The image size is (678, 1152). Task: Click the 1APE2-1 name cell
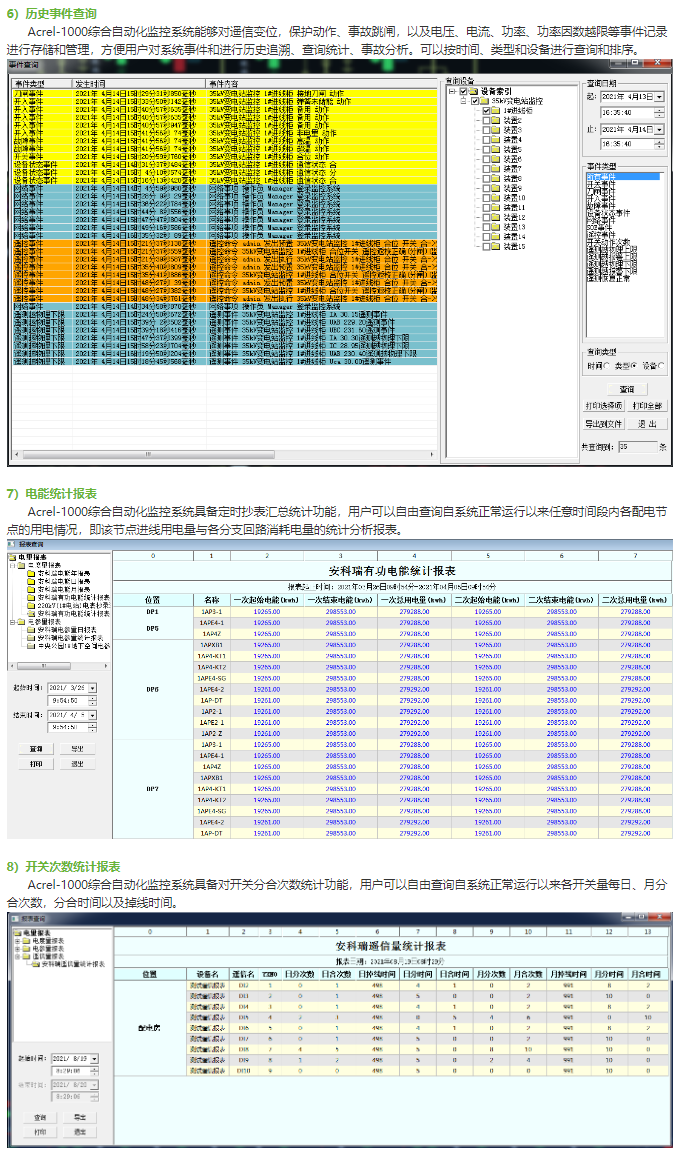tap(212, 722)
